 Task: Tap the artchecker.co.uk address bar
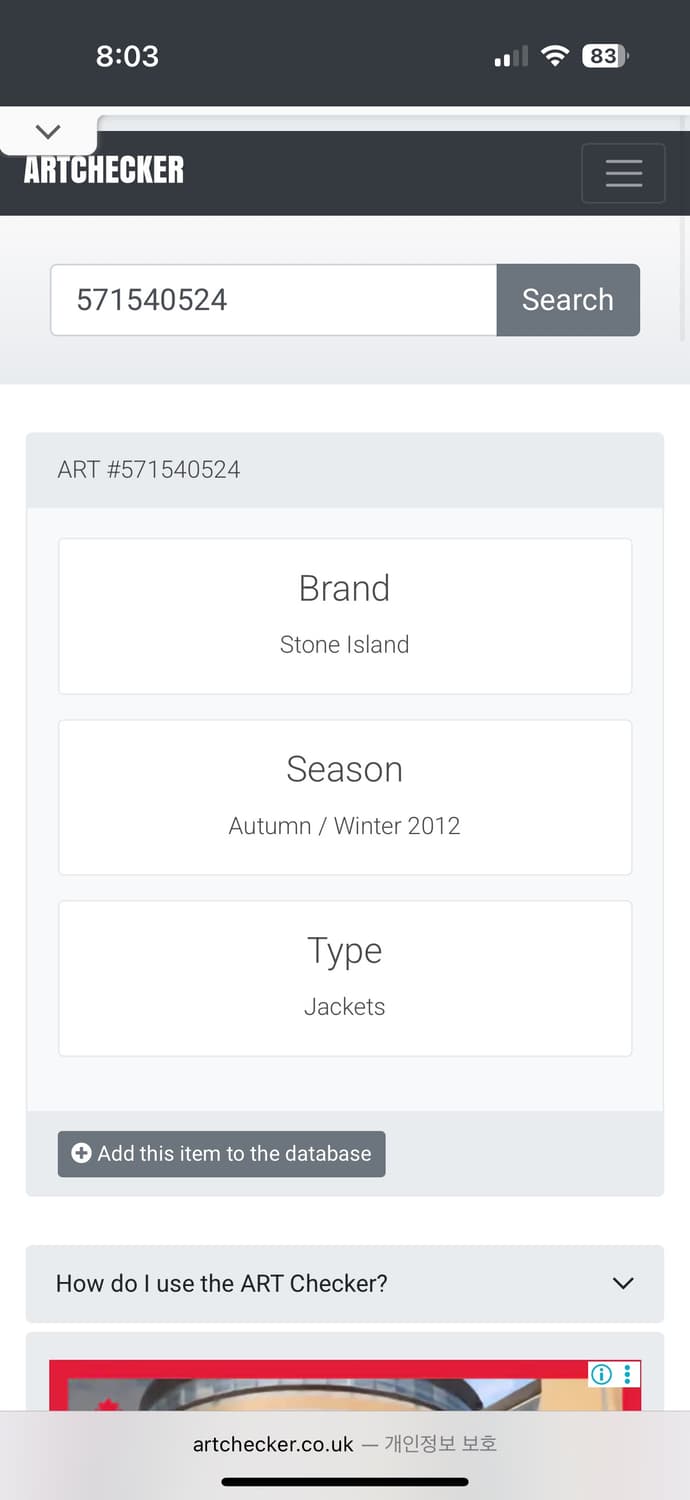344,1444
